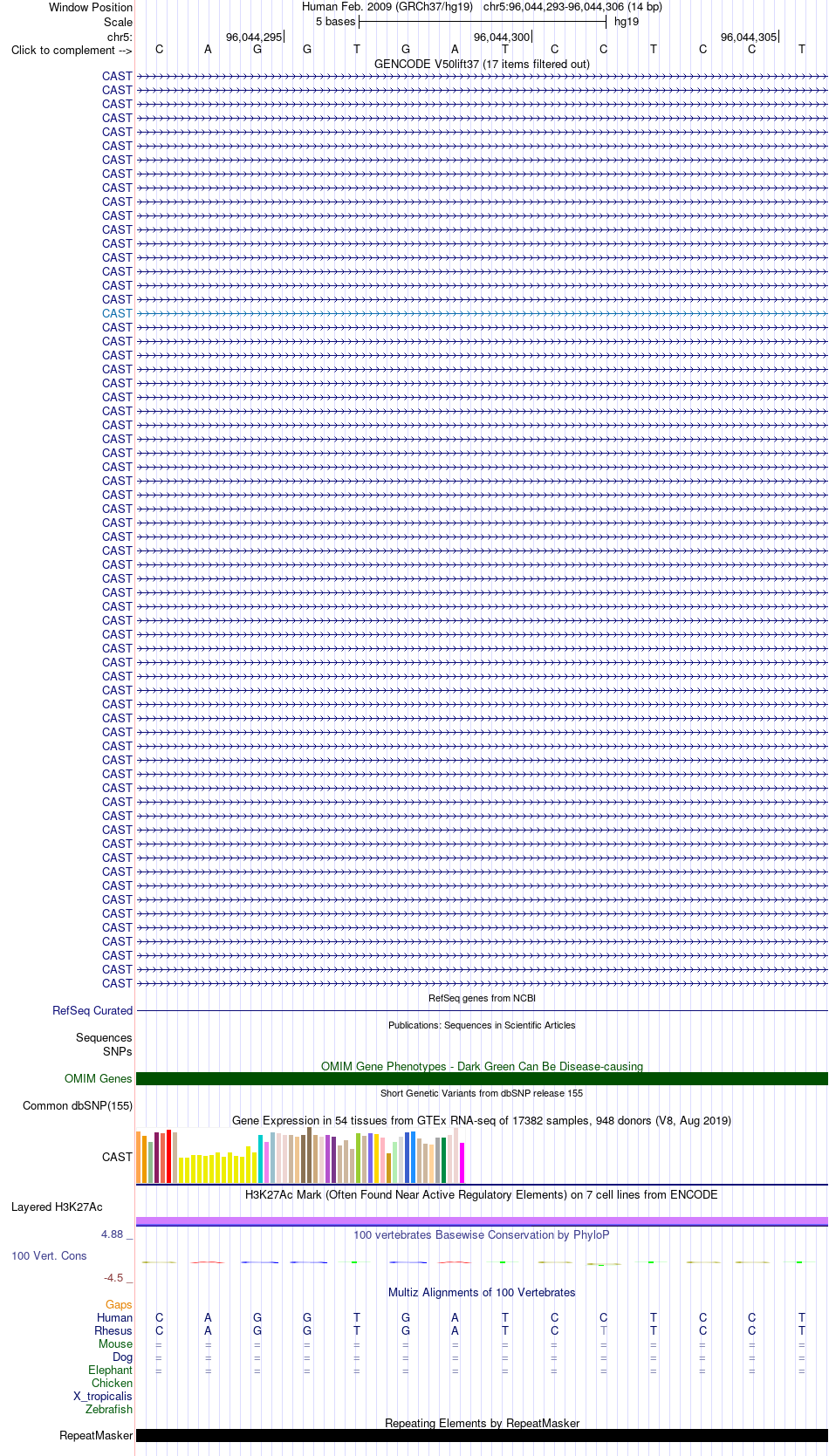Click the purple Layered H3K27Ac signal bar

tap(482, 1221)
